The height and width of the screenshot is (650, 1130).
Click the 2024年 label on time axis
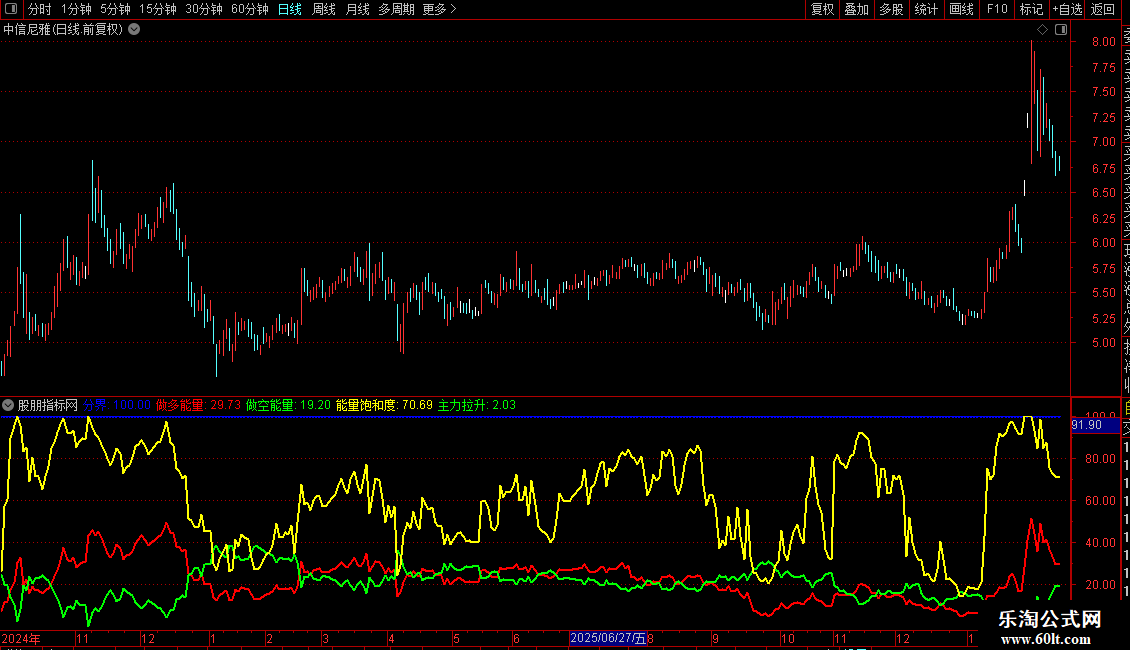21,638
